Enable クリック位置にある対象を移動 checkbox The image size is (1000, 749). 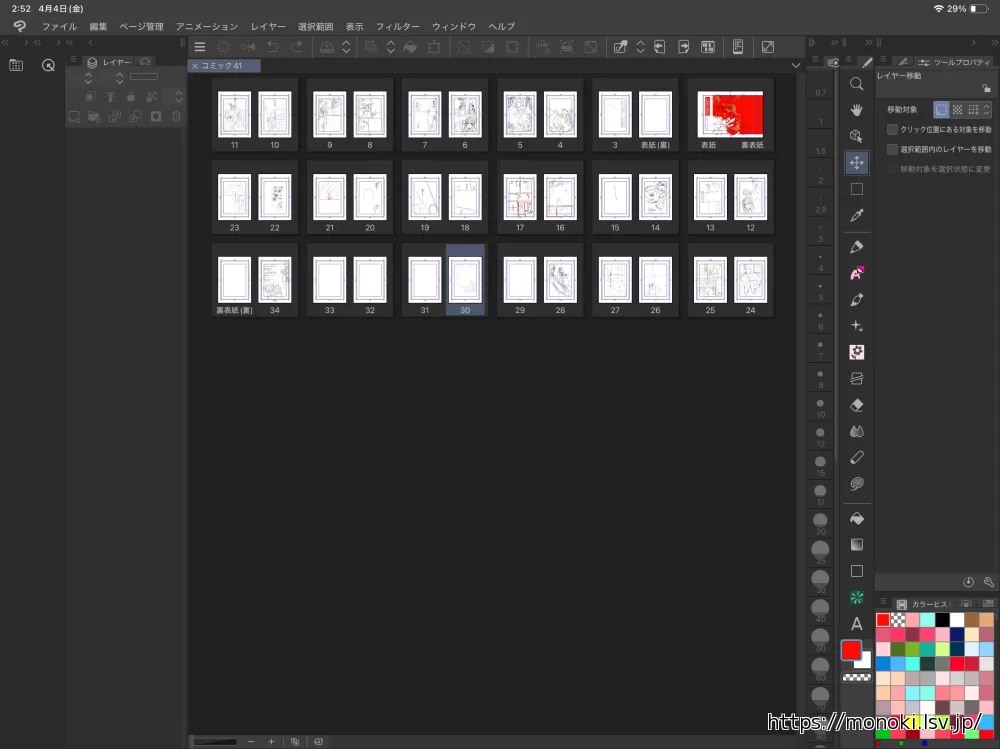coord(893,130)
